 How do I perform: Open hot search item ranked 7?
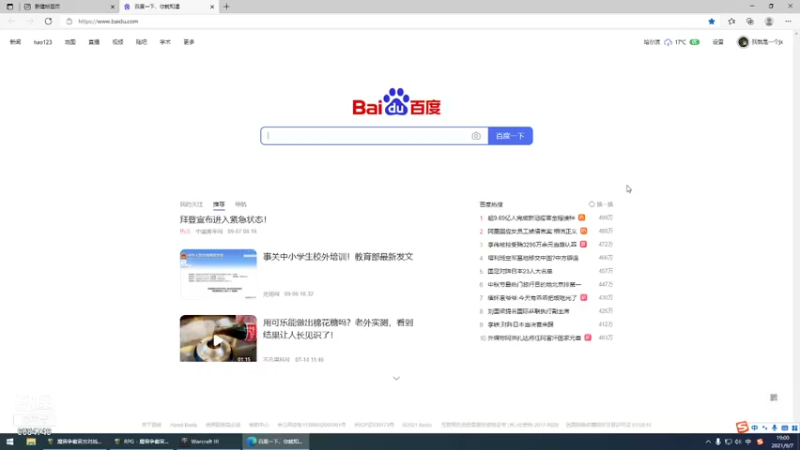point(532,297)
